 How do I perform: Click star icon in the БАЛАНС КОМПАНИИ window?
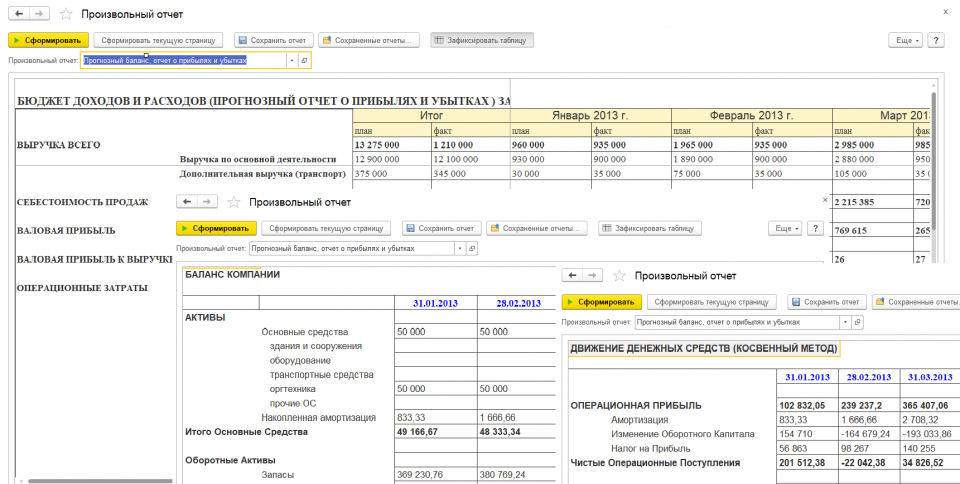[234, 202]
